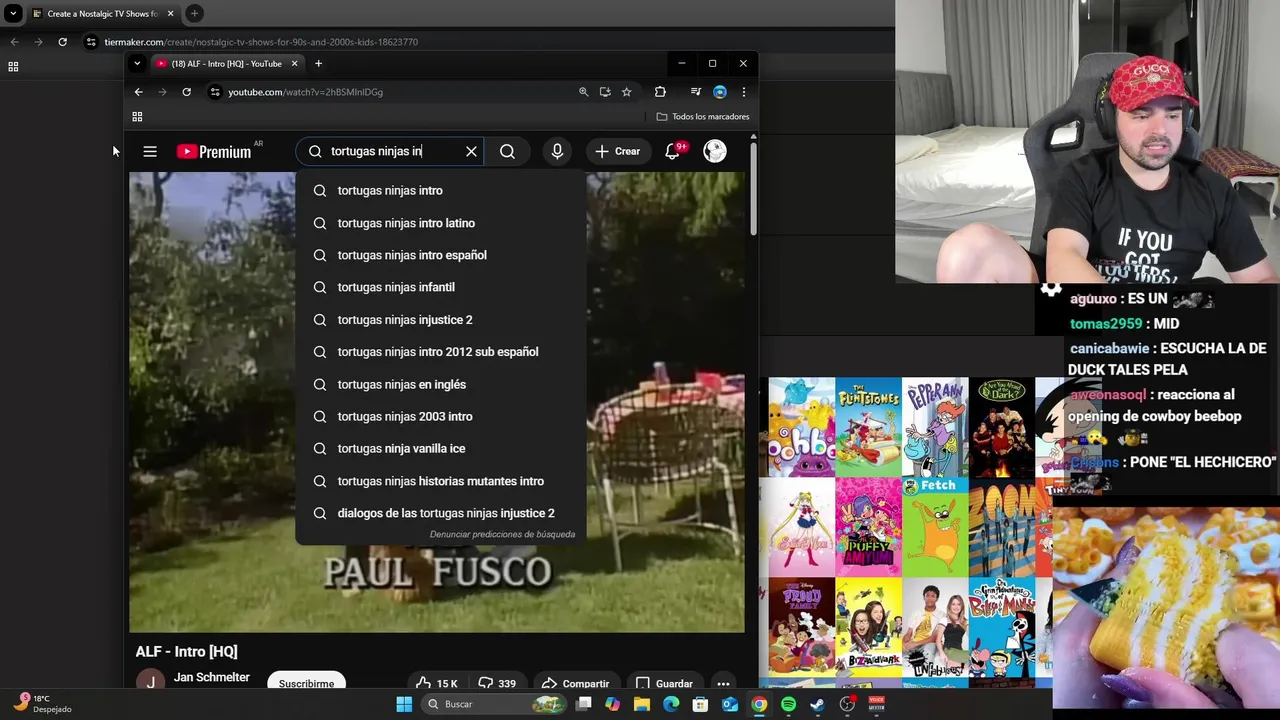Open the weather widget showing 18°C Despejado
This screenshot has height=720, width=1280.
tap(42, 704)
